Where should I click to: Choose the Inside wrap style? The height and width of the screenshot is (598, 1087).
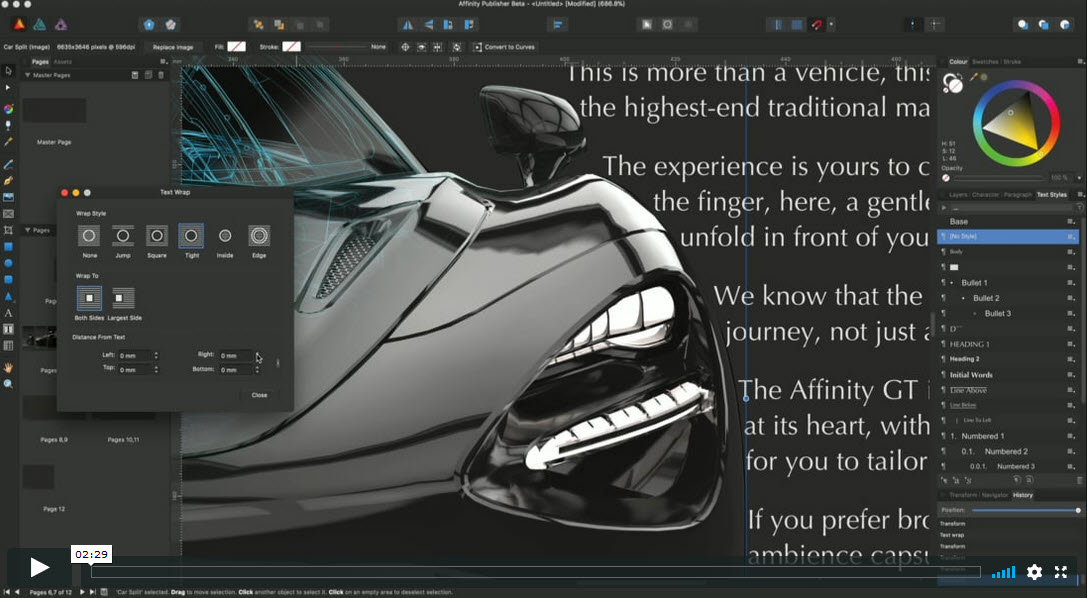point(225,236)
